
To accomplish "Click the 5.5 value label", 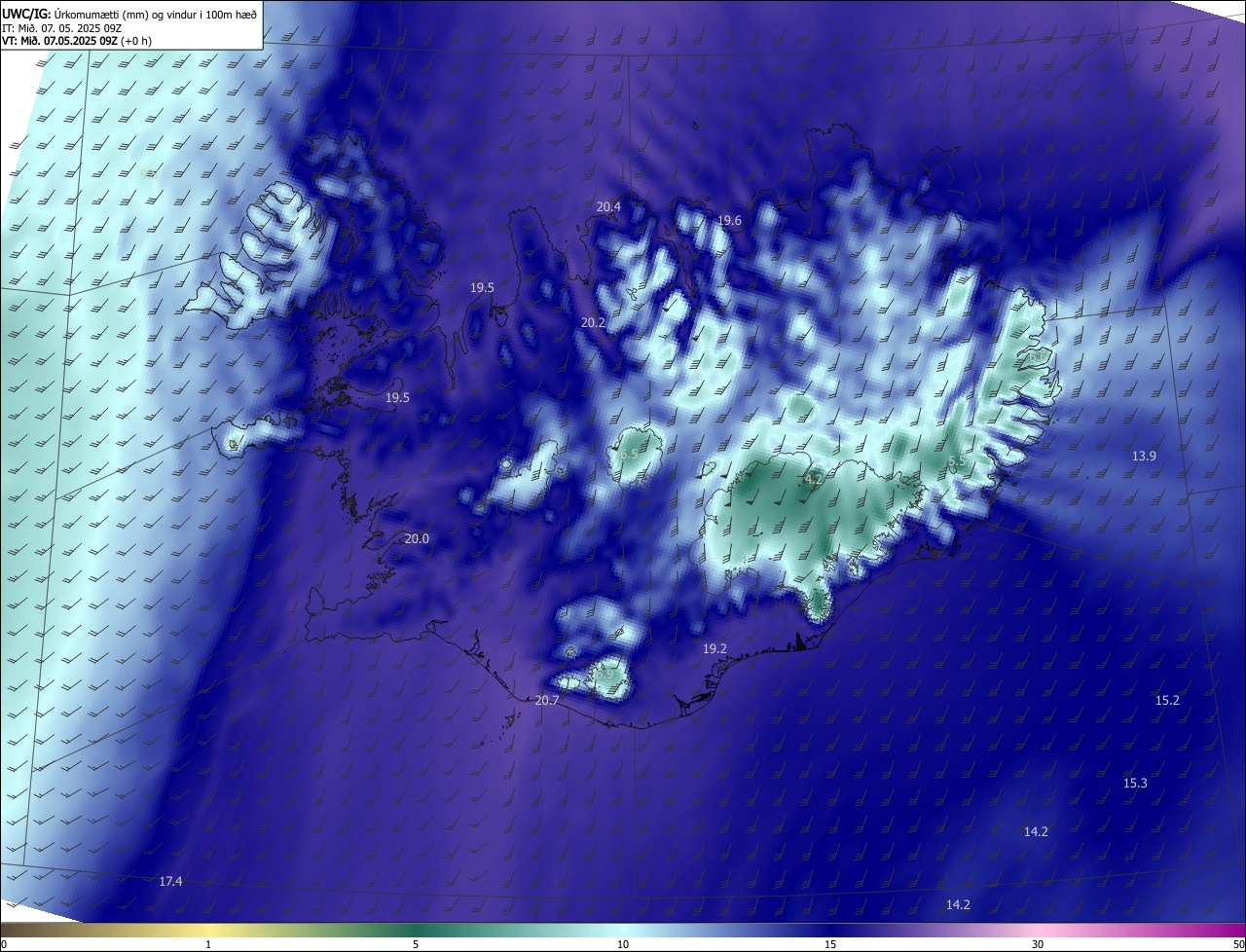I will [x=957, y=461].
